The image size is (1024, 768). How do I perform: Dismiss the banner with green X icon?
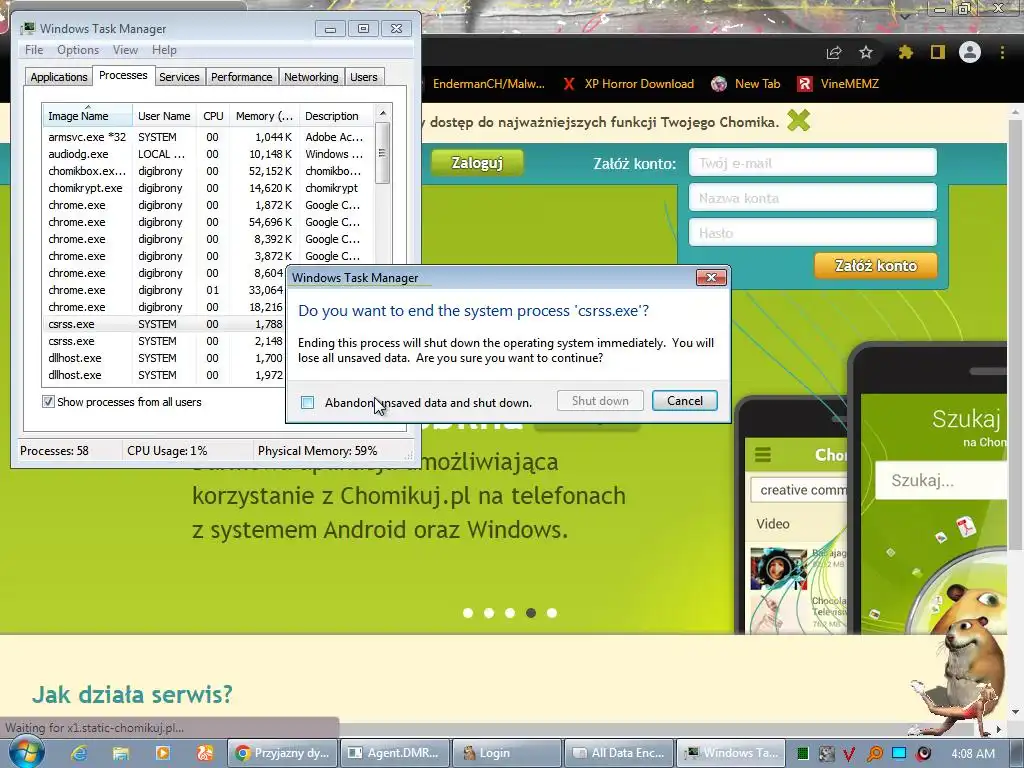[x=799, y=121]
